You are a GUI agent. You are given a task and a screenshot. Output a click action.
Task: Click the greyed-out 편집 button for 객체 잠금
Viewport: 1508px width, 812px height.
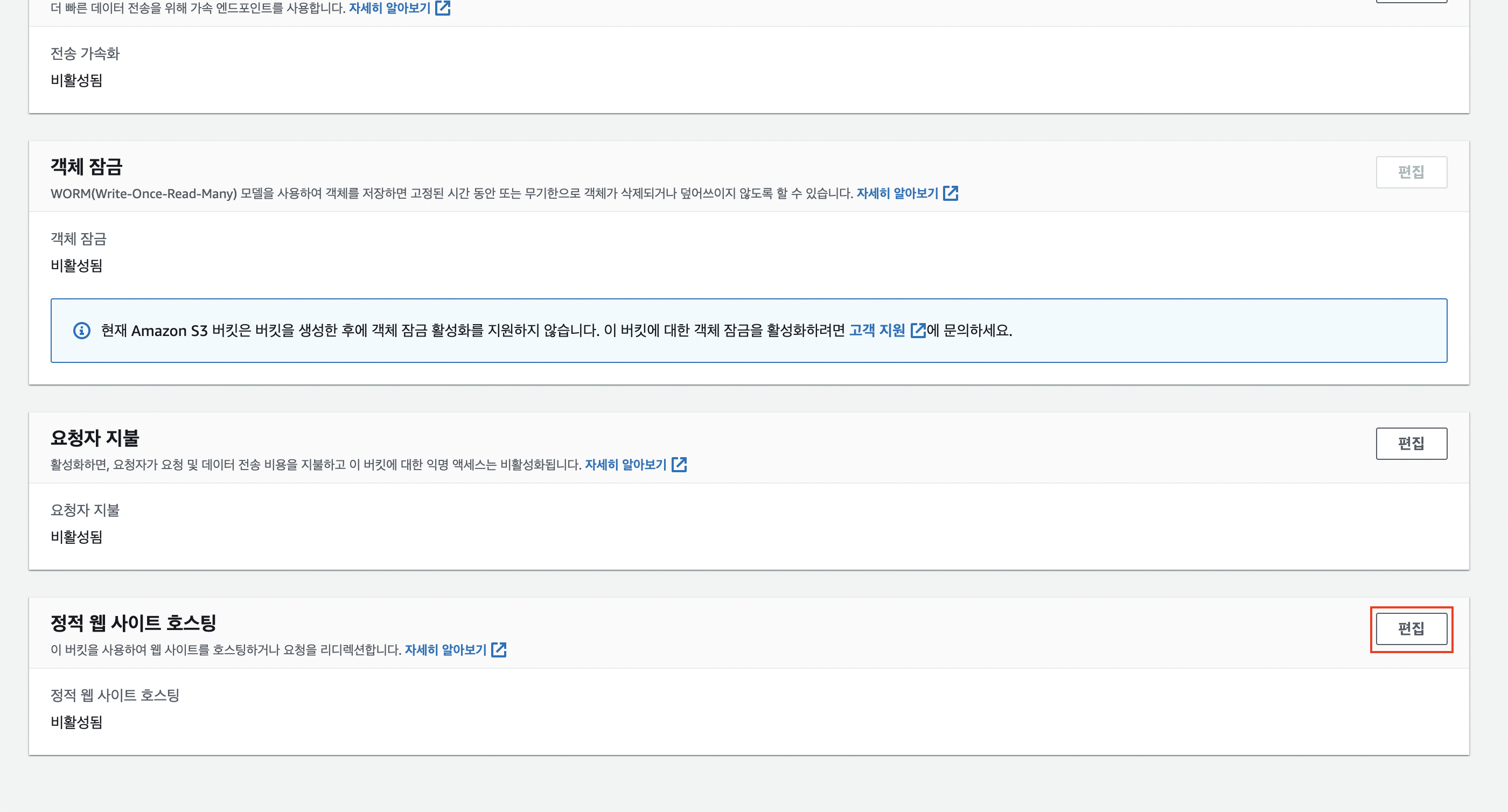(1411, 172)
